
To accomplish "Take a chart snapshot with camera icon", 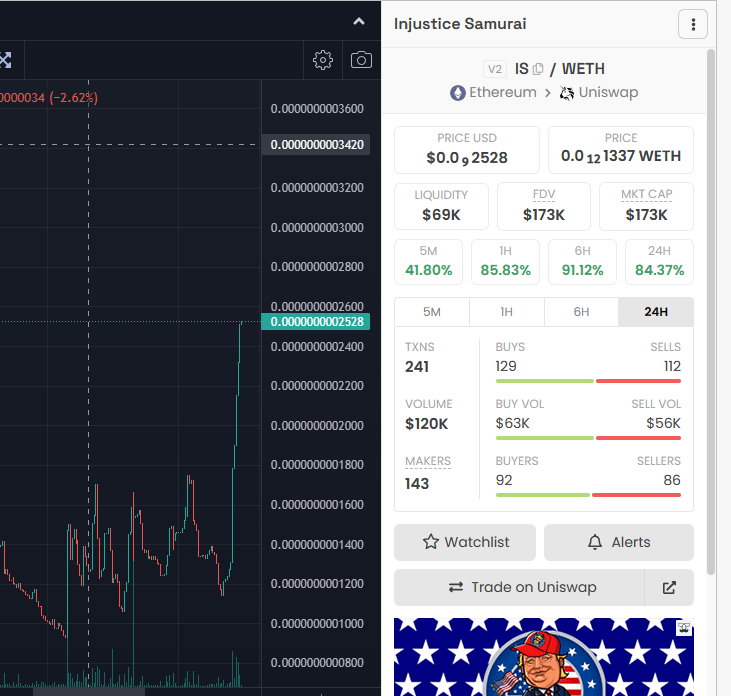I will 361,60.
